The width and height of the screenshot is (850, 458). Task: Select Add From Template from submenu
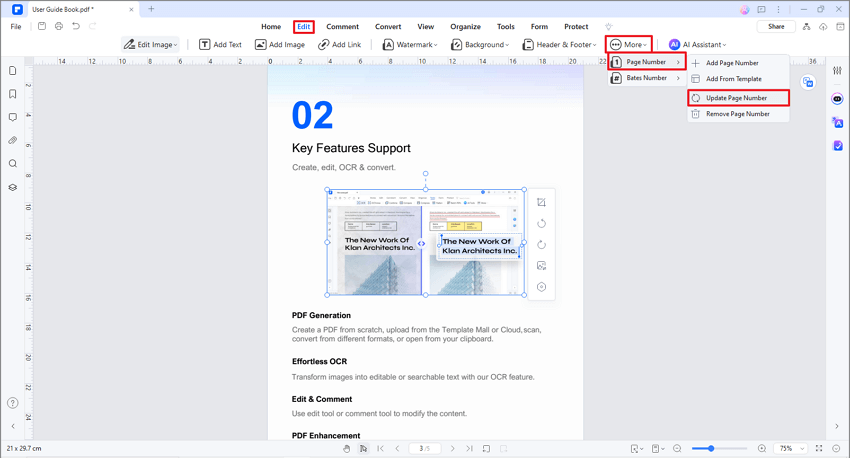738,79
